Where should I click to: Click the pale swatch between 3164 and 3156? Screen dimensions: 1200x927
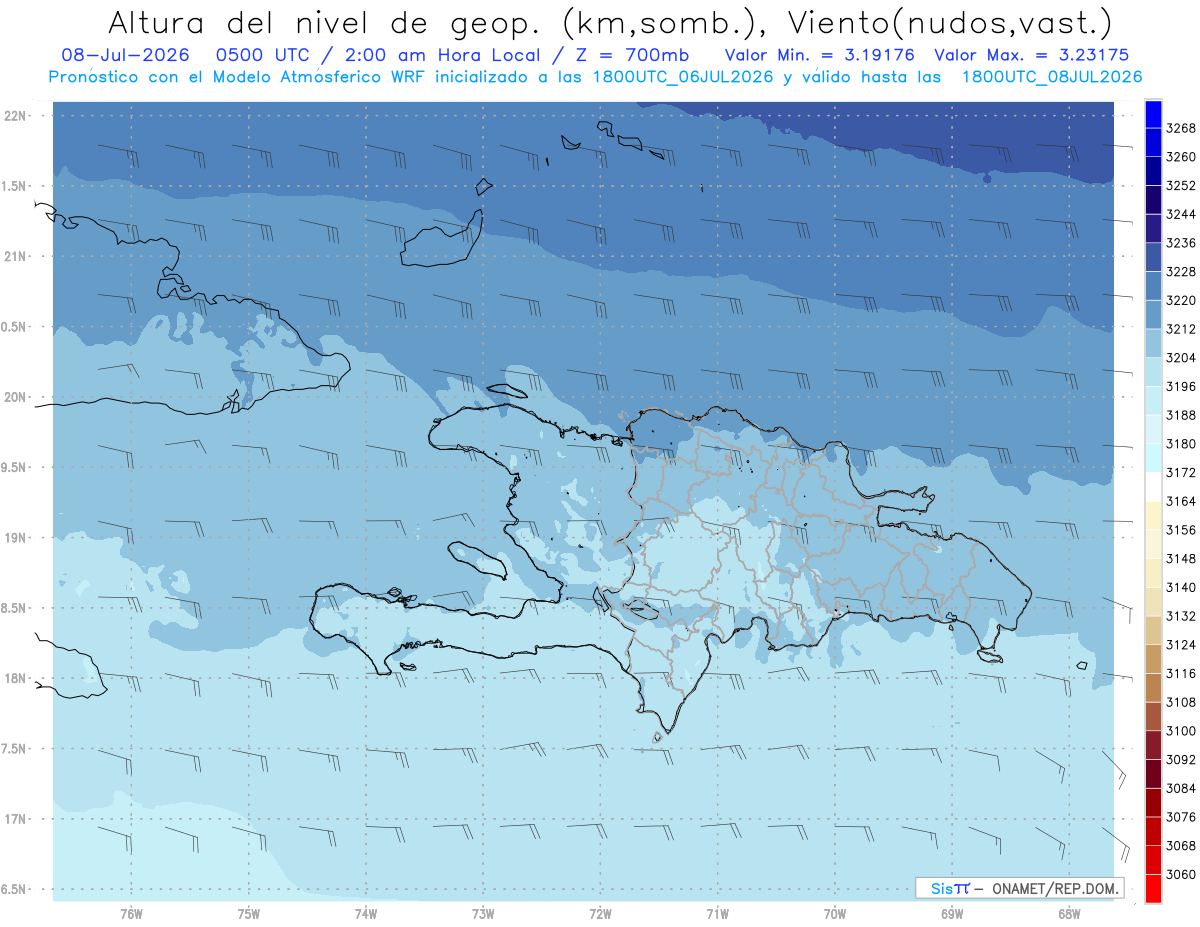point(1153,516)
